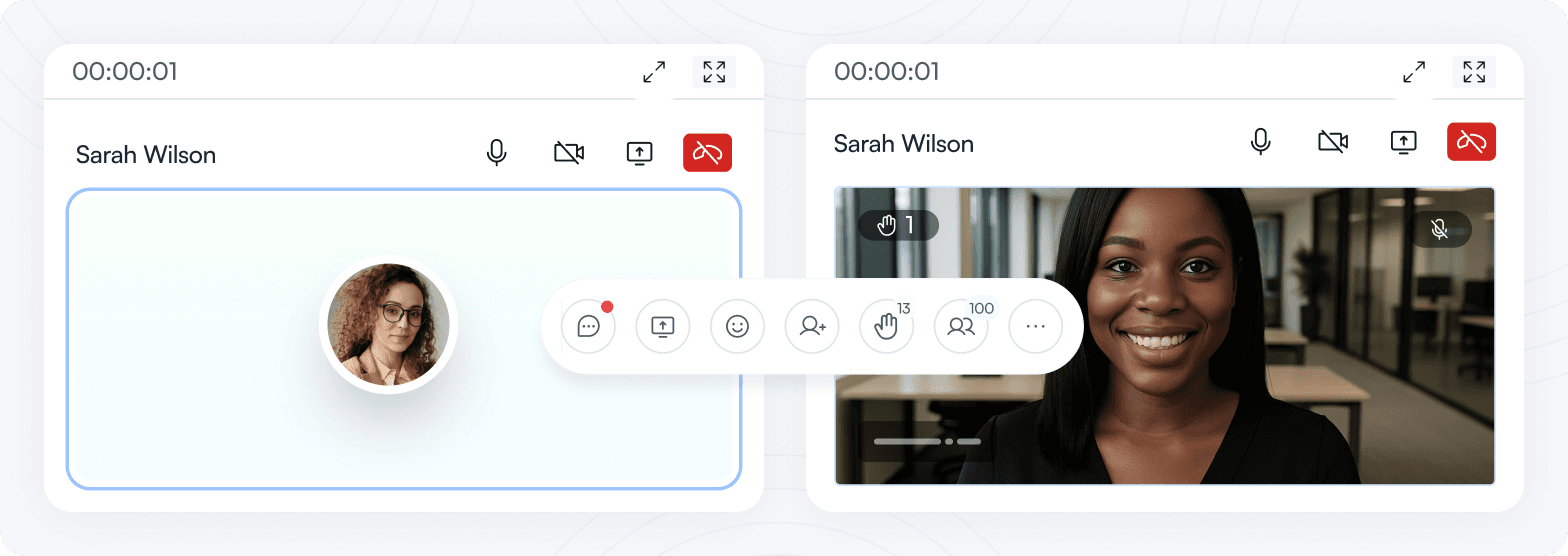Viewport: 1568px width, 556px height.
Task: End call in left panel
Action: coord(707,153)
